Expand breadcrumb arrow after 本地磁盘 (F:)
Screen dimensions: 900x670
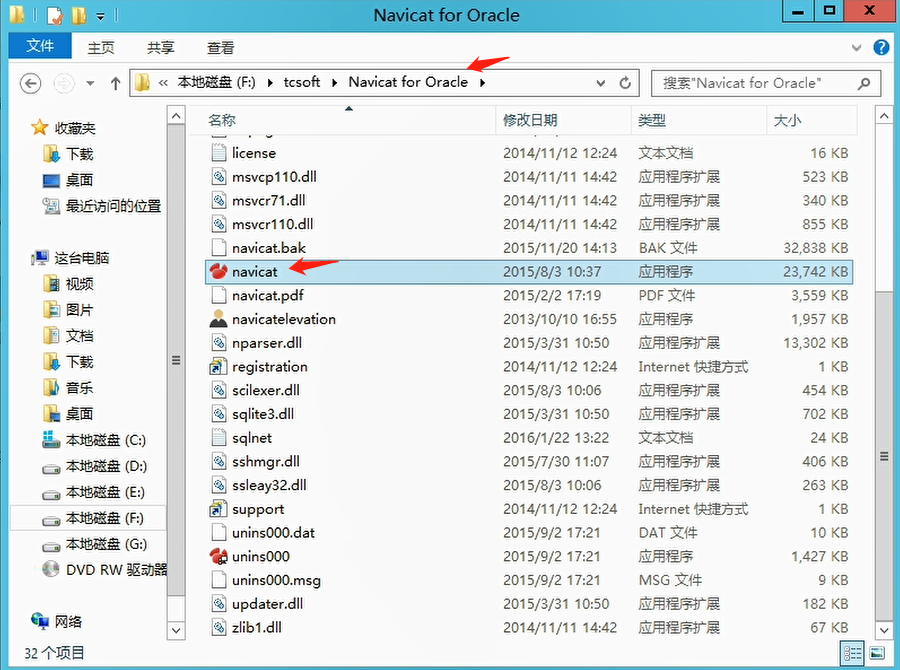[x=269, y=83]
